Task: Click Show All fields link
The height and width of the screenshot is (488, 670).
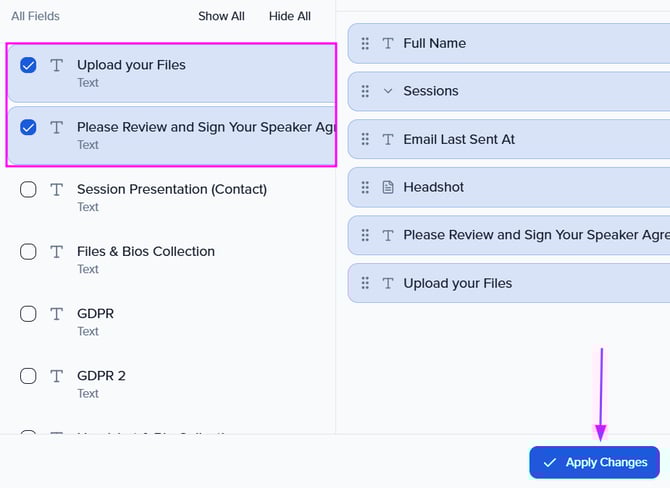Action: pyautogui.click(x=221, y=16)
